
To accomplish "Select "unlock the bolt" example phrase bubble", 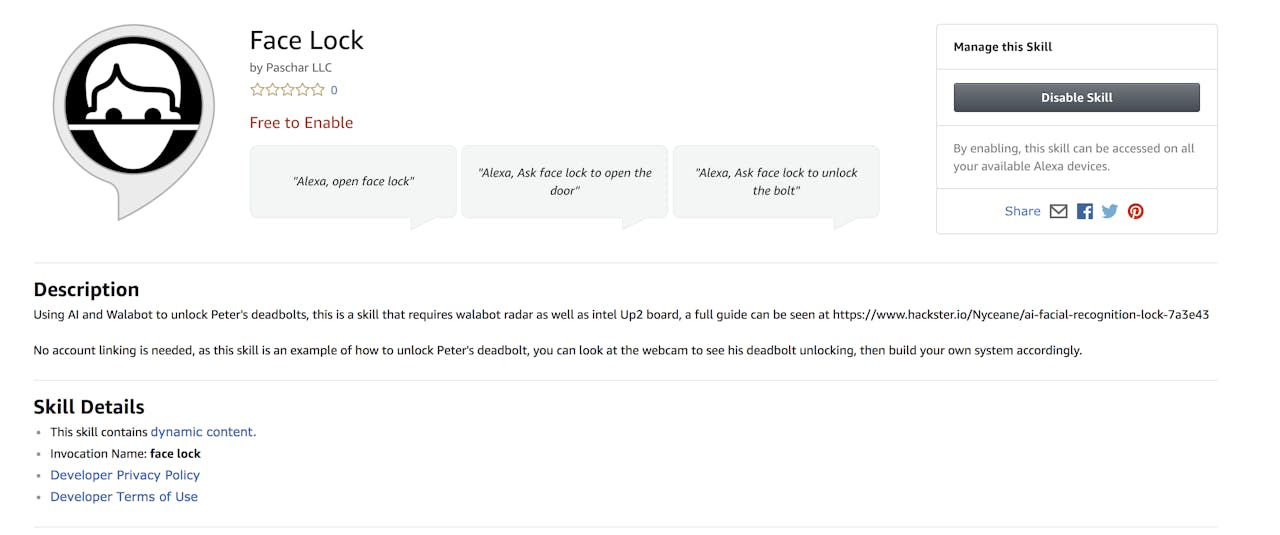I will tap(776, 181).
